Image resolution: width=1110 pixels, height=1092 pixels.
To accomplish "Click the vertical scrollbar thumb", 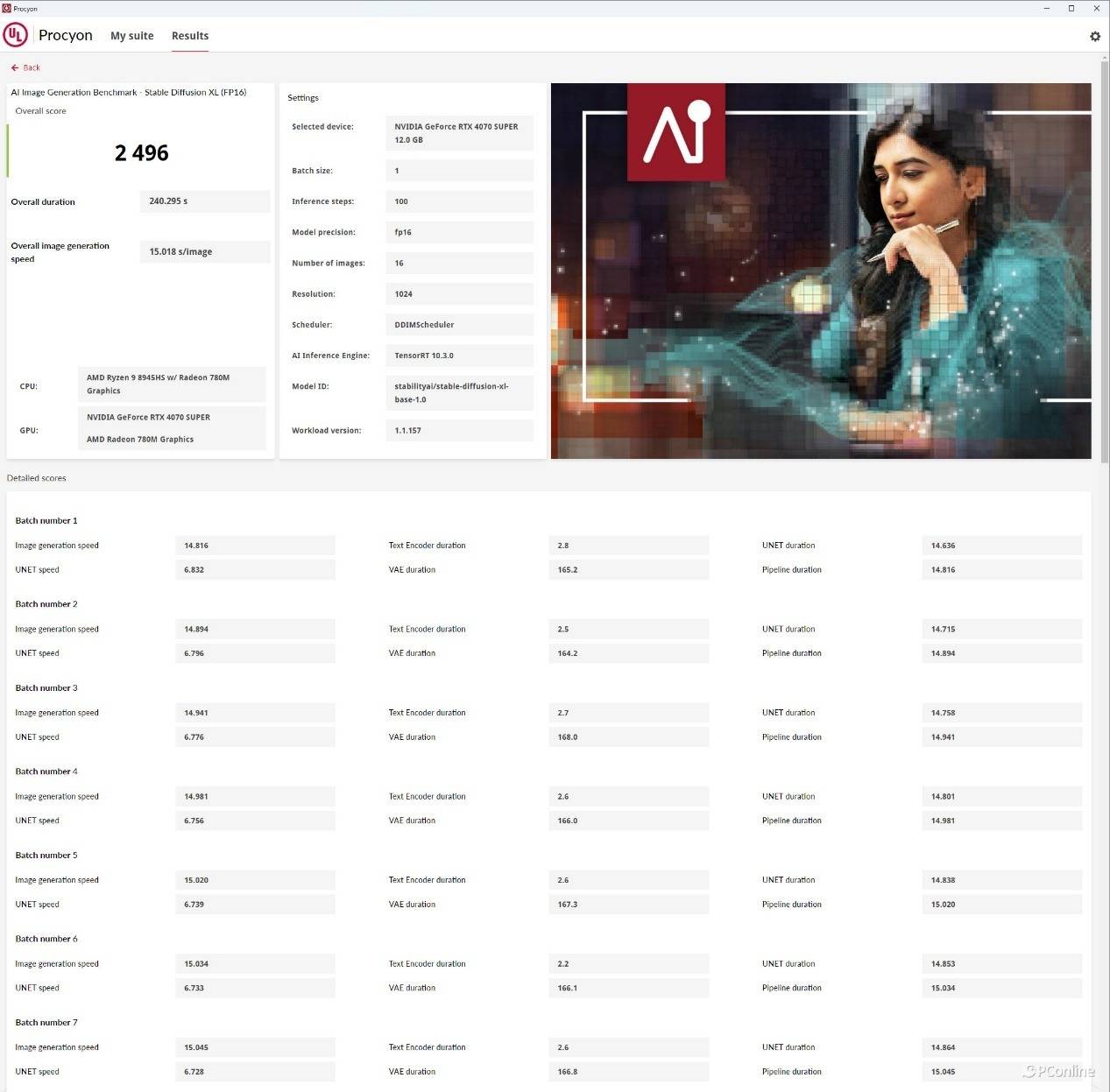I will 1104,263.
